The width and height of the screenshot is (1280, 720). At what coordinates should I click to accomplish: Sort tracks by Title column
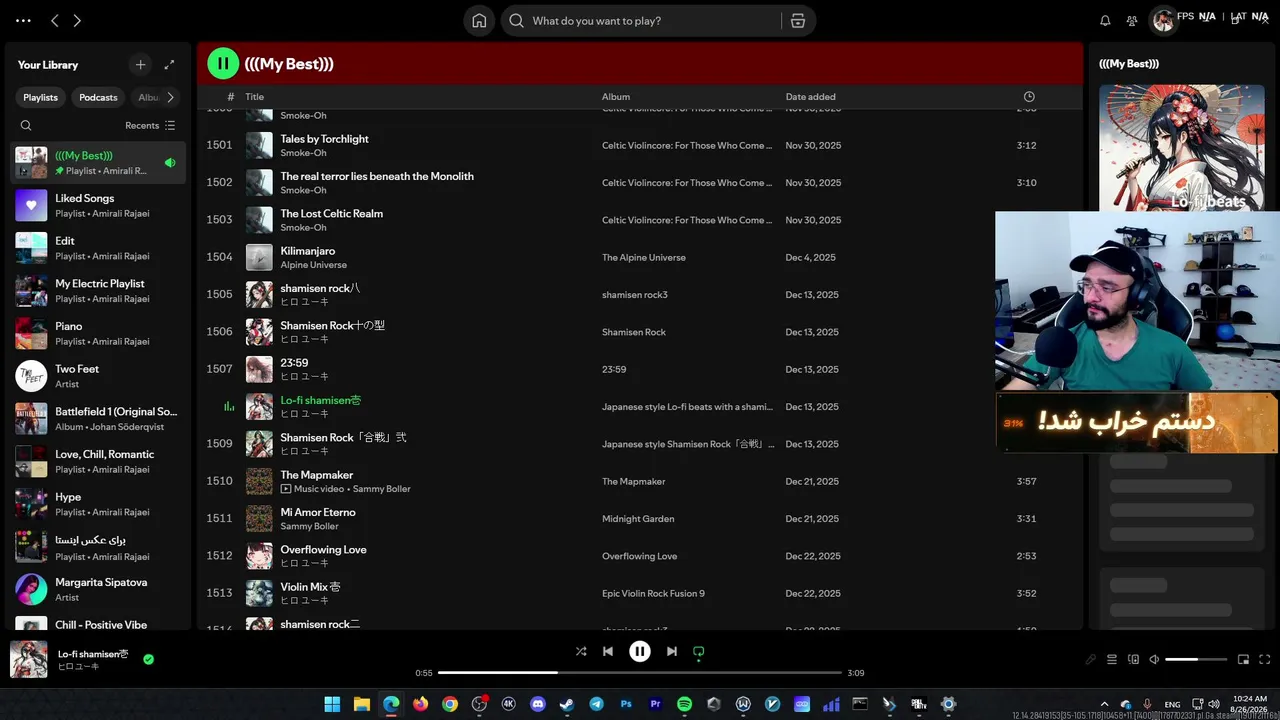pos(255,97)
